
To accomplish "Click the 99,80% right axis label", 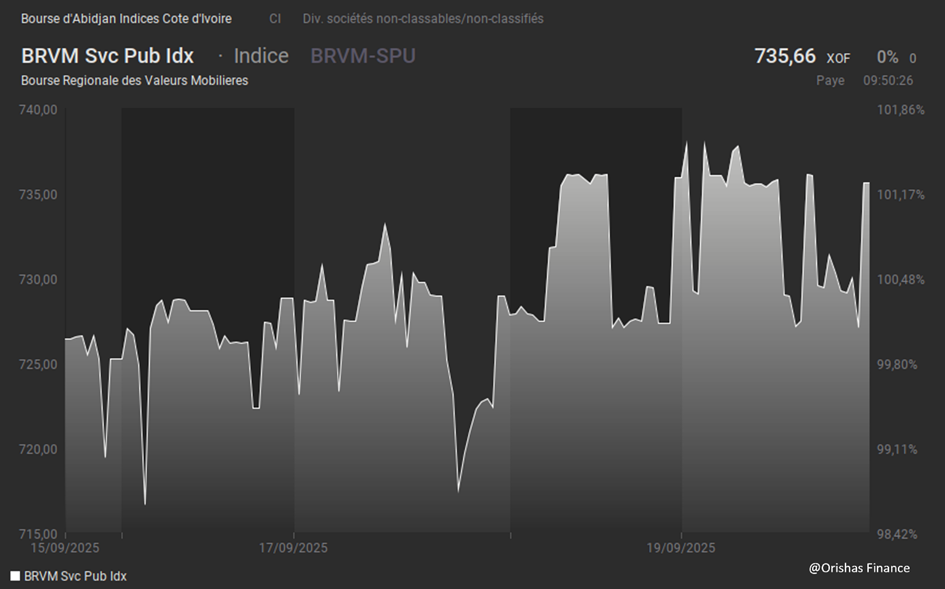I will [x=897, y=365].
